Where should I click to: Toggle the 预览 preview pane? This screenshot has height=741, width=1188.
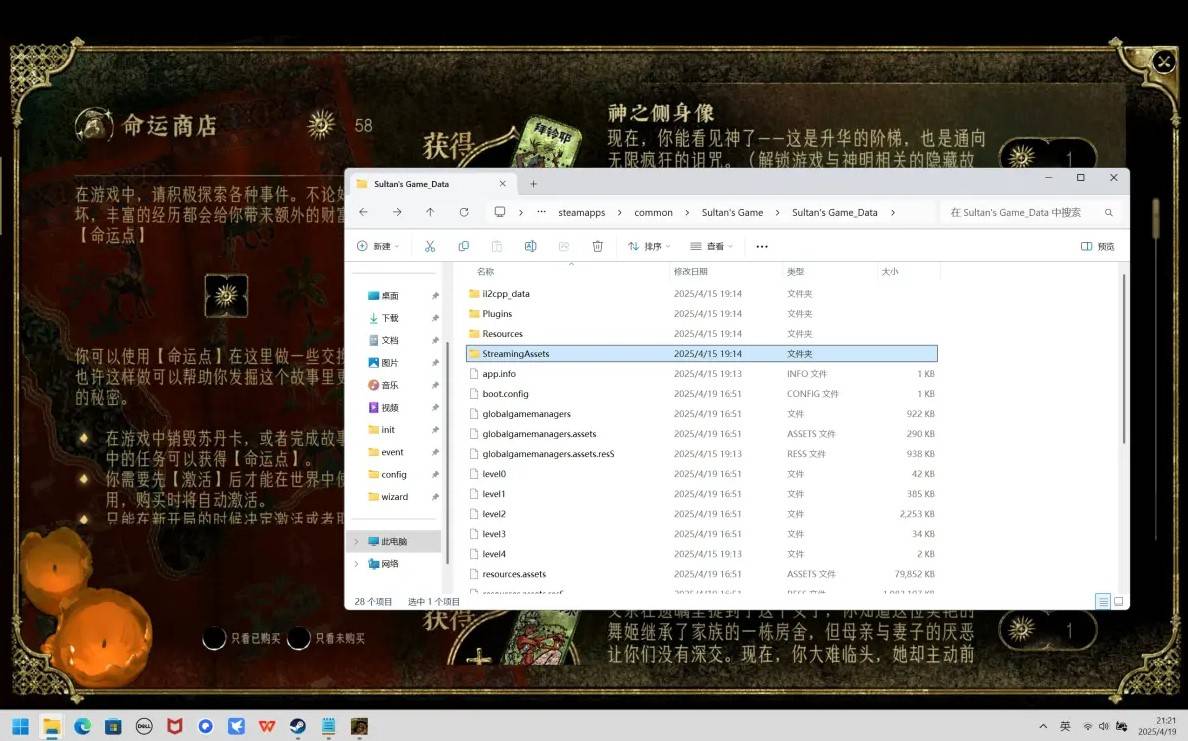pos(1093,245)
